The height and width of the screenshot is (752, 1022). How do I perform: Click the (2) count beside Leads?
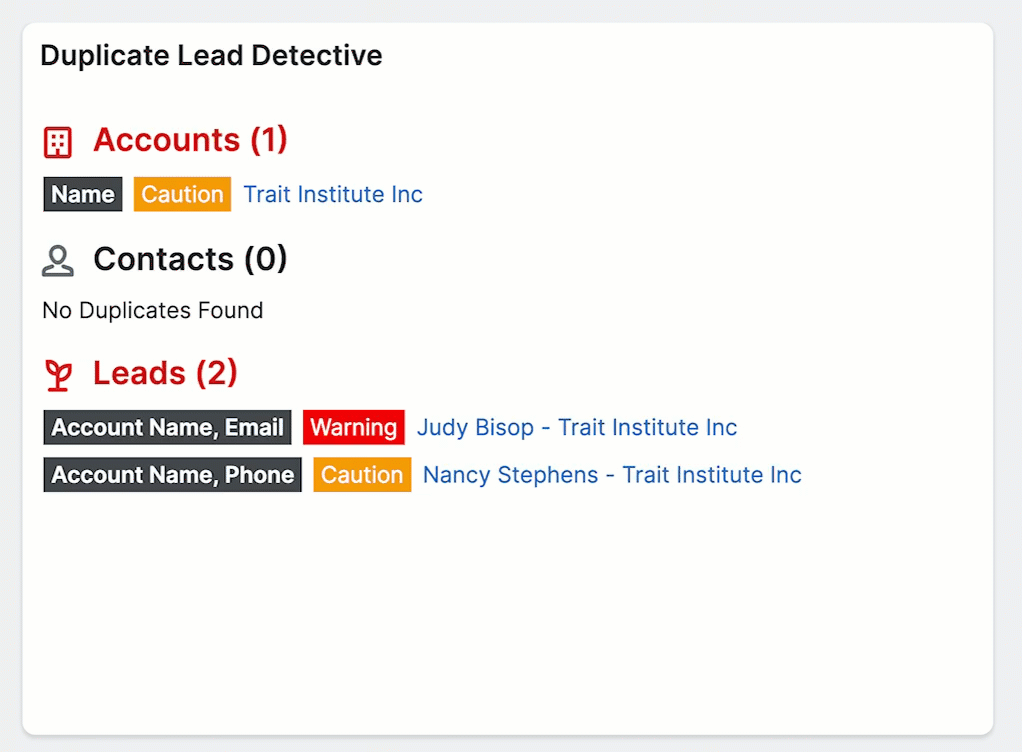(x=216, y=373)
